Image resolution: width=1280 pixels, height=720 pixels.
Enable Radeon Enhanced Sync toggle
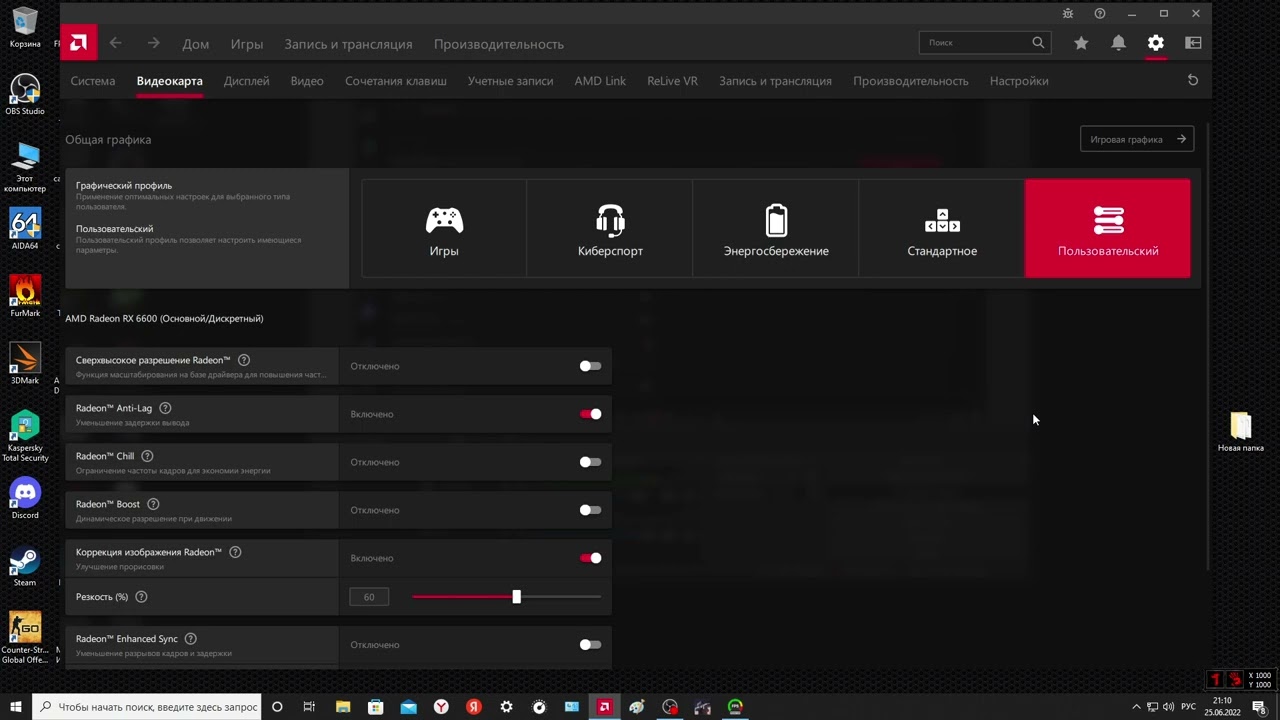click(590, 645)
